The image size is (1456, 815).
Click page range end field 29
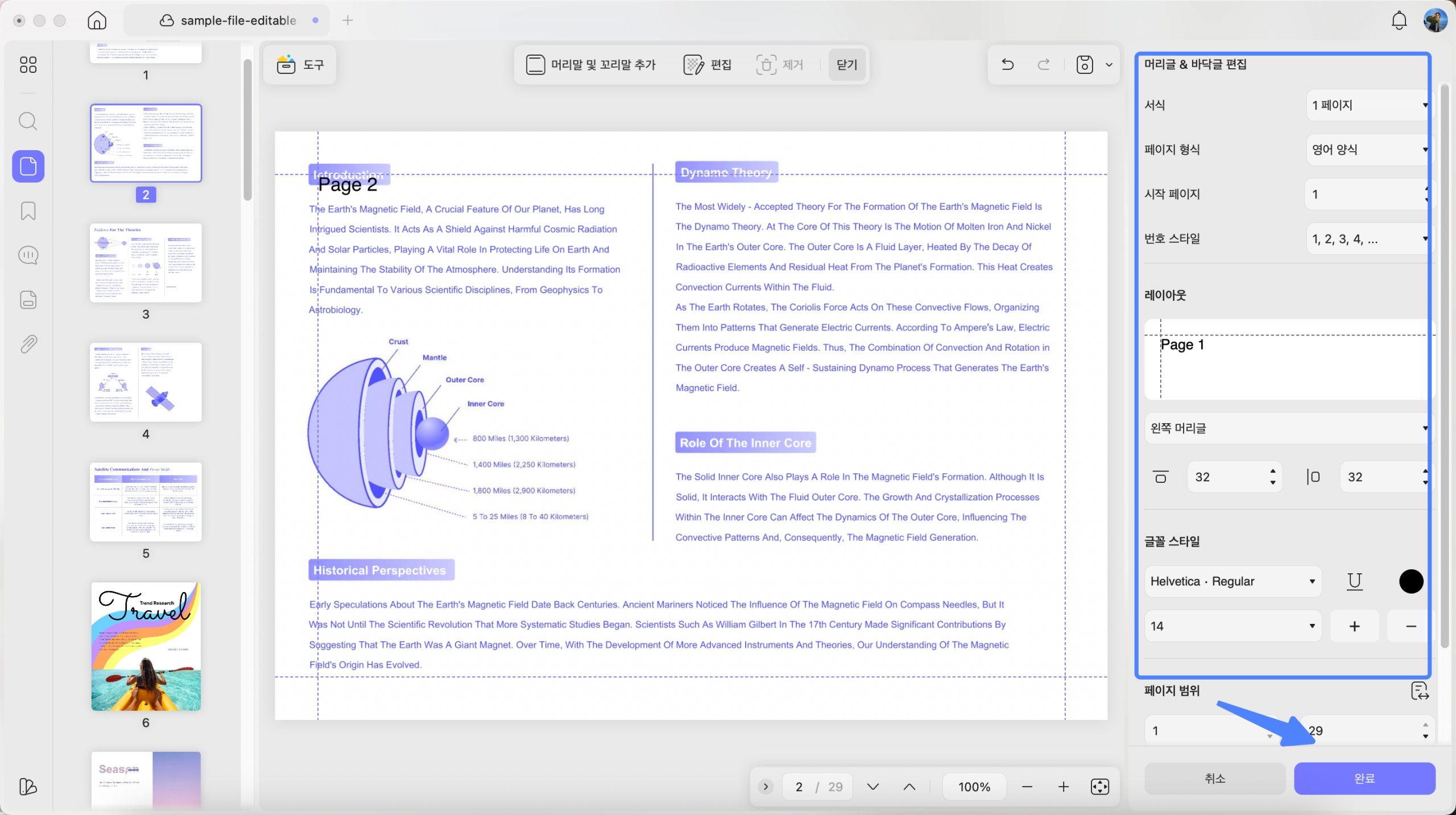tap(1367, 731)
